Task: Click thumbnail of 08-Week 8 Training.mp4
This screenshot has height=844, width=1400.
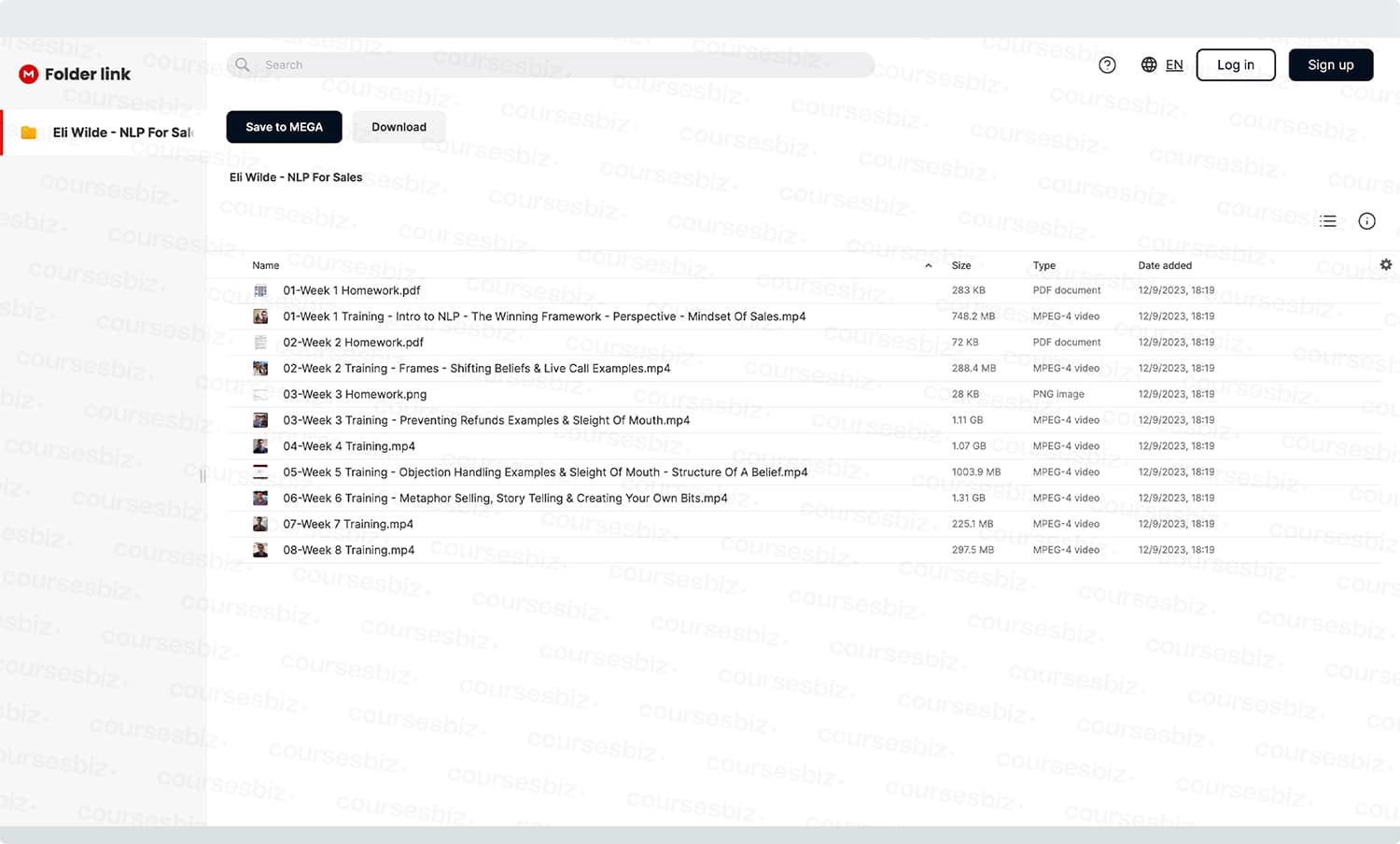Action: point(260,550)
